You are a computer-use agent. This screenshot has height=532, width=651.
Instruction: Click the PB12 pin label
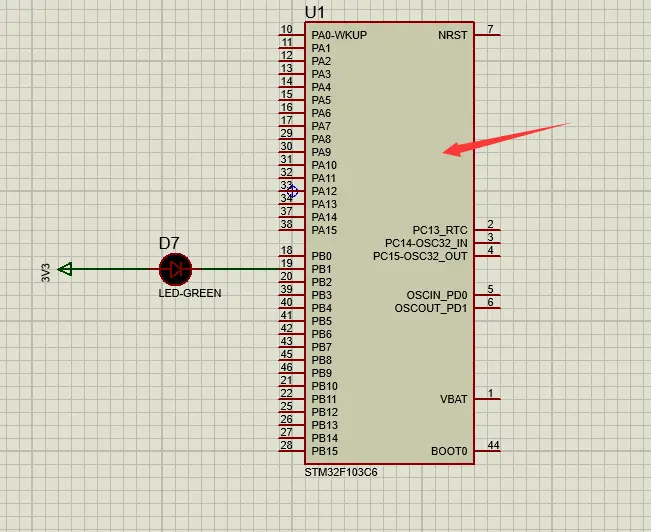coord(324,412)
